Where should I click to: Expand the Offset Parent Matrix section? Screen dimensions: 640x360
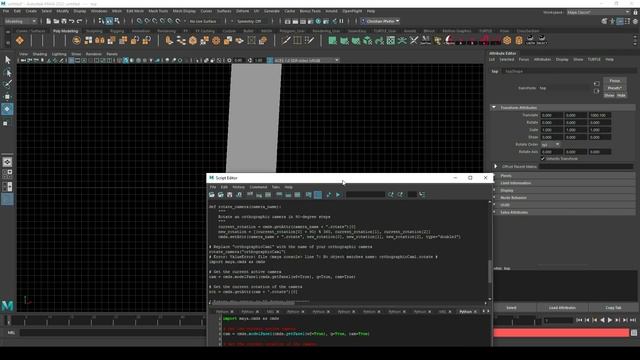(x=496, y=166)
